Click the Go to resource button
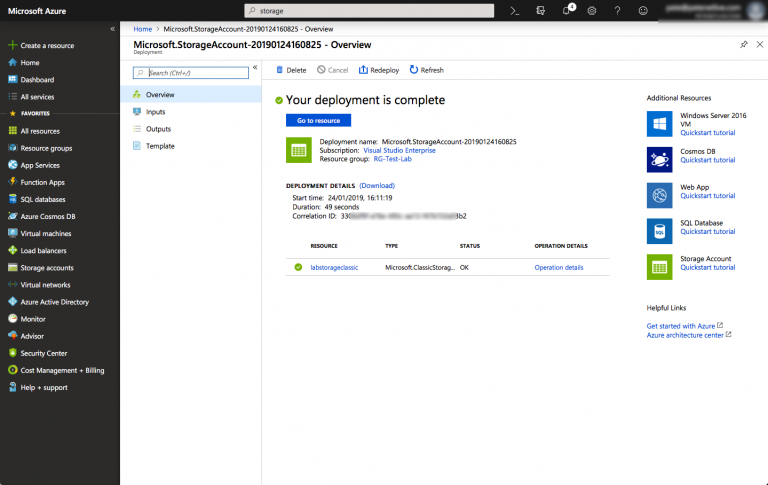 318,121
